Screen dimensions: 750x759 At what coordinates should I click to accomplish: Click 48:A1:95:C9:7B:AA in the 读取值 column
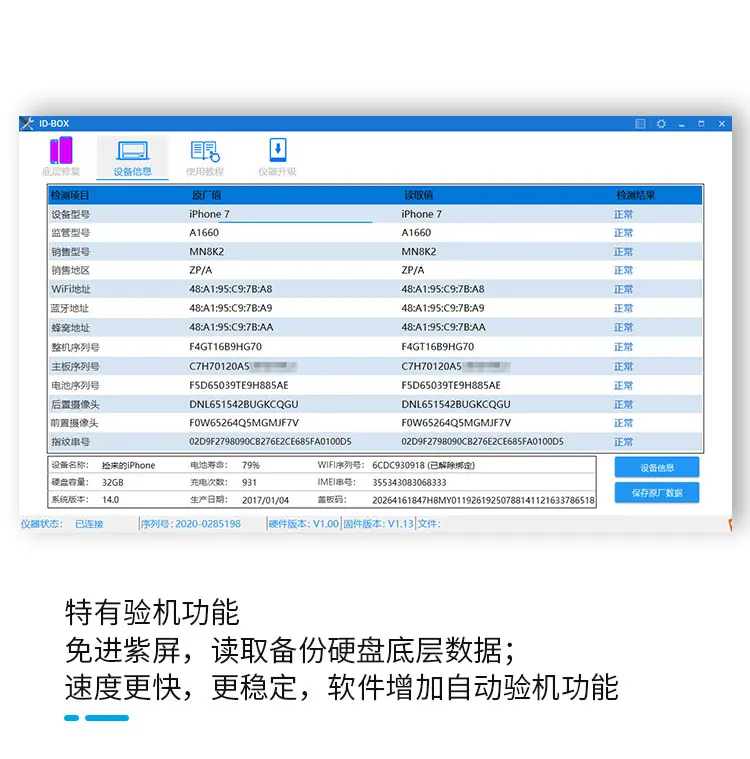click(443, 327)
